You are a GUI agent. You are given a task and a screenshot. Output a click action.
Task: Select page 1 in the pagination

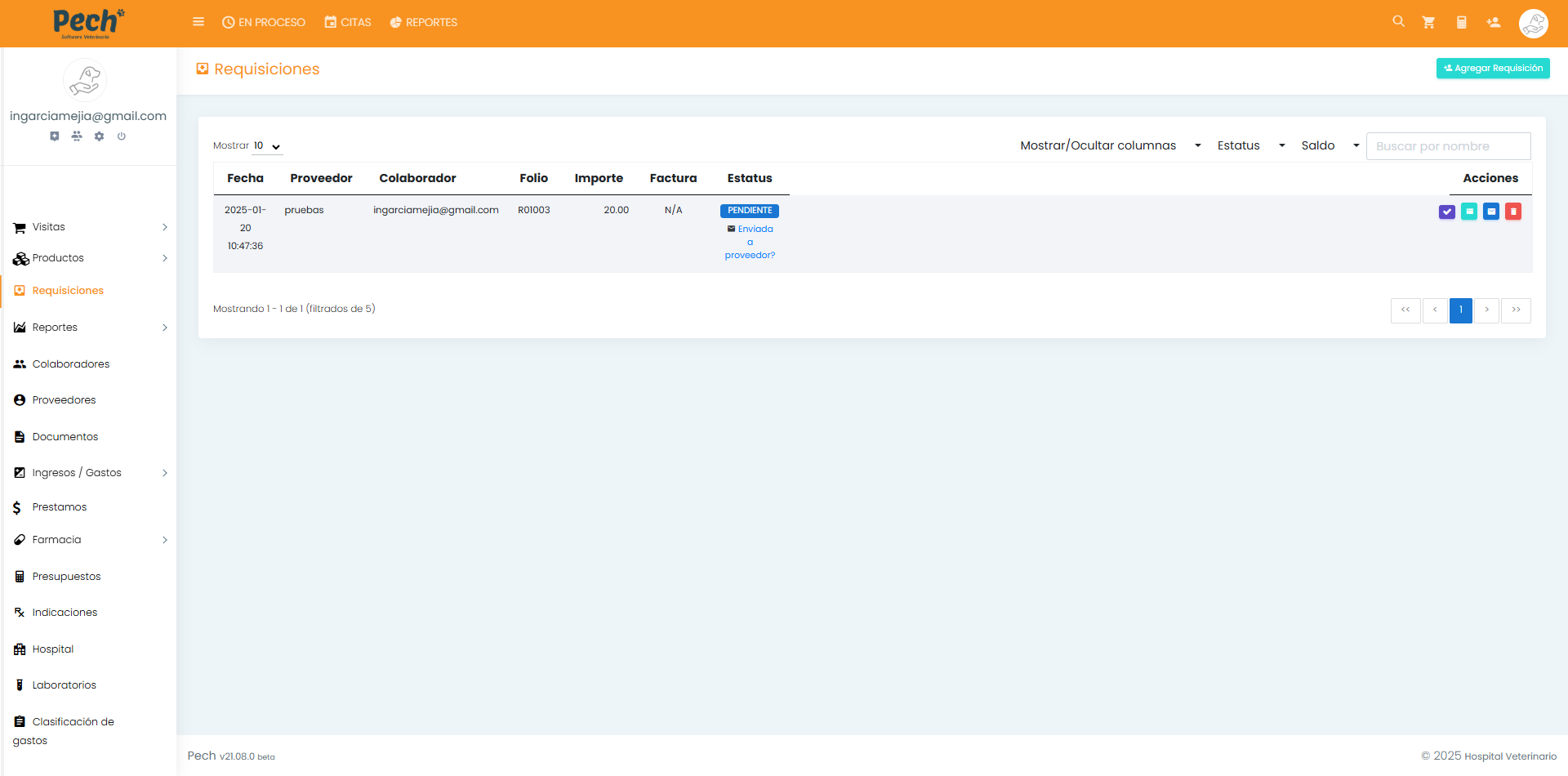1460,310
